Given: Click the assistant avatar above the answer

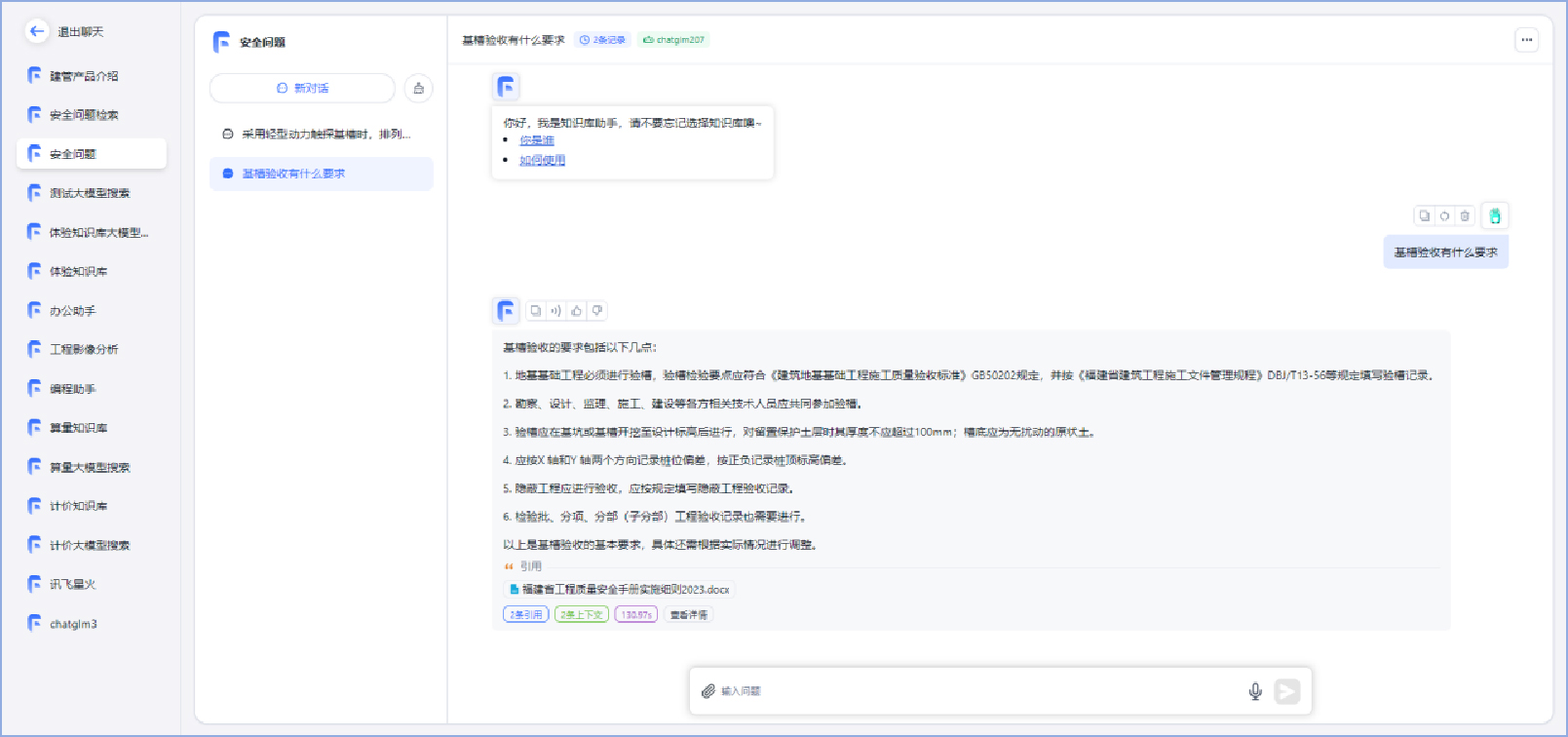Looking at the screenshot, I should point(506,311).
